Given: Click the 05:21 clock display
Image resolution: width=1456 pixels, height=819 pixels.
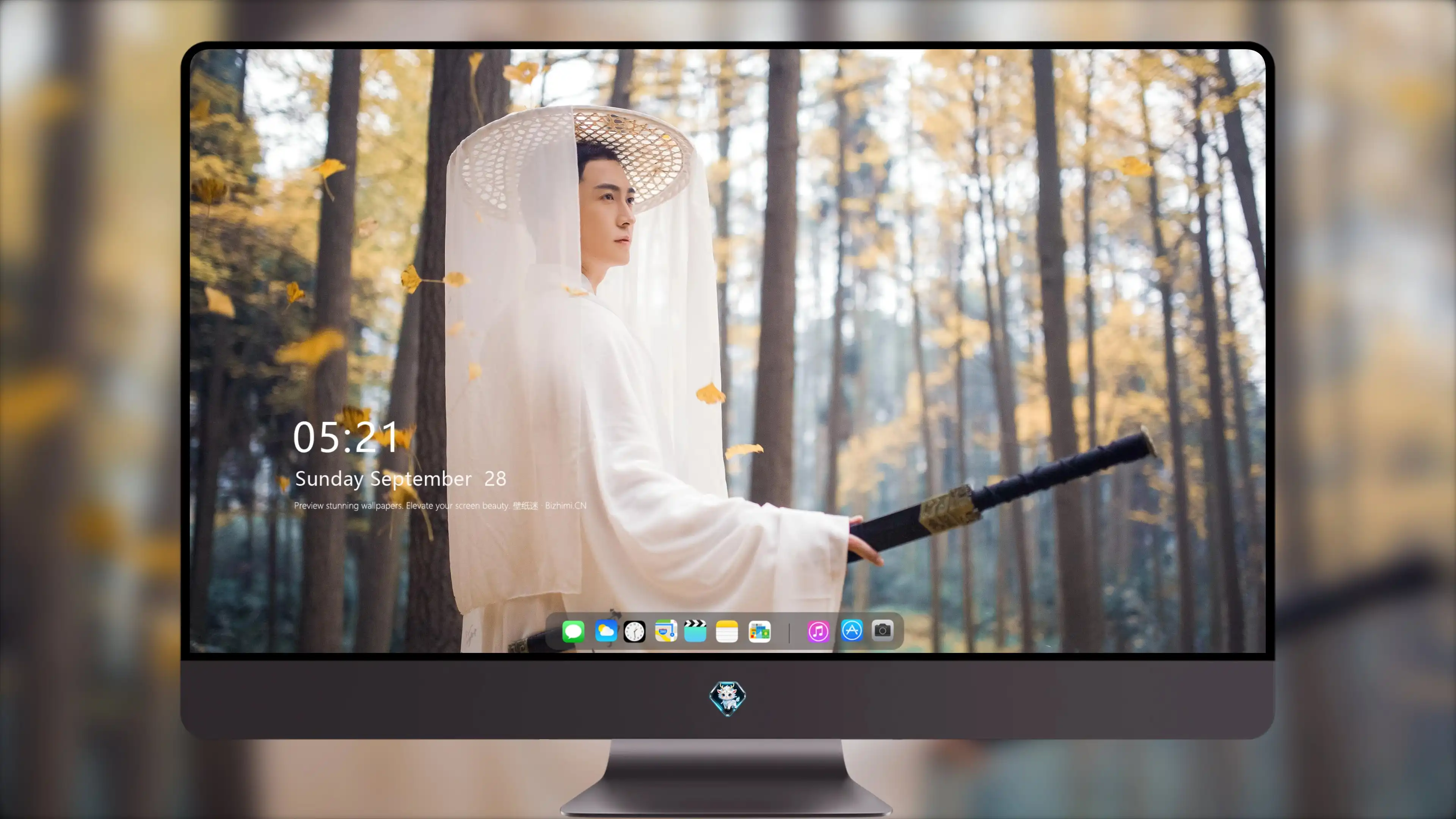Looking at the screenshot, I should click(345, 437).
